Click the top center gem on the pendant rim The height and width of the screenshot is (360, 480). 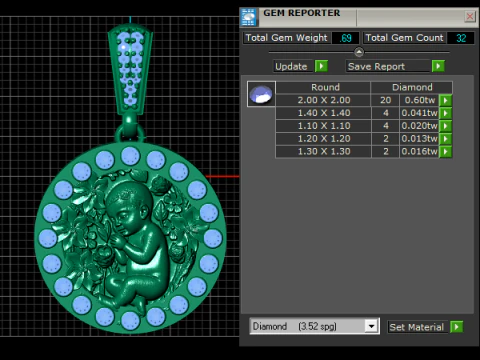(x=130, y=156)
